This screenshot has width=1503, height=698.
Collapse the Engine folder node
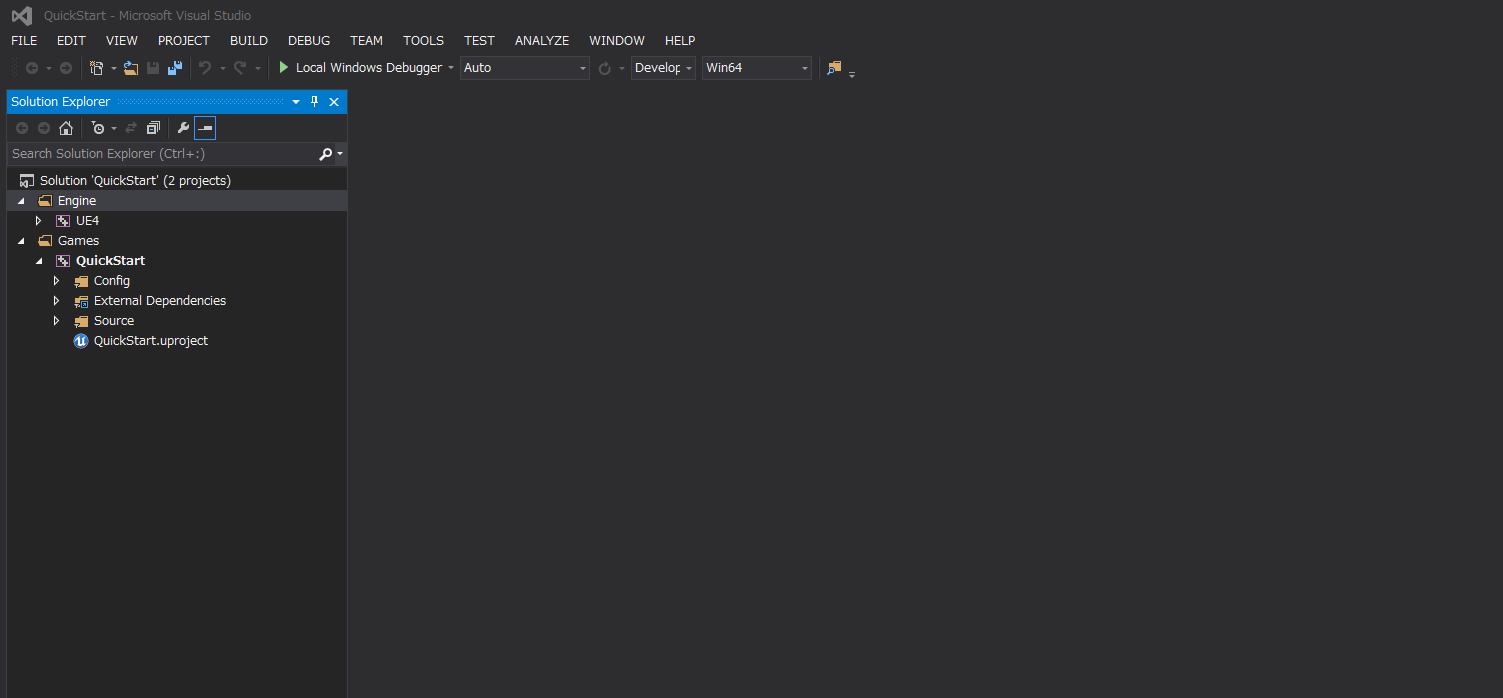pyautogui.click(x=21, y=201)
